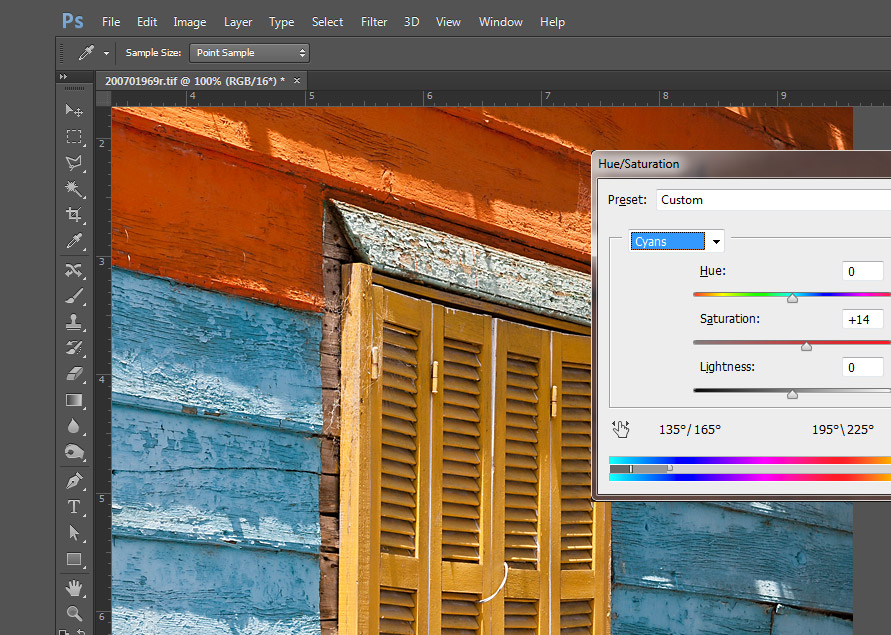Image resolution: width=891 pixels, height=635 pixels.
Task: Select the Crop tool
Action: click(x=74, y=214)
